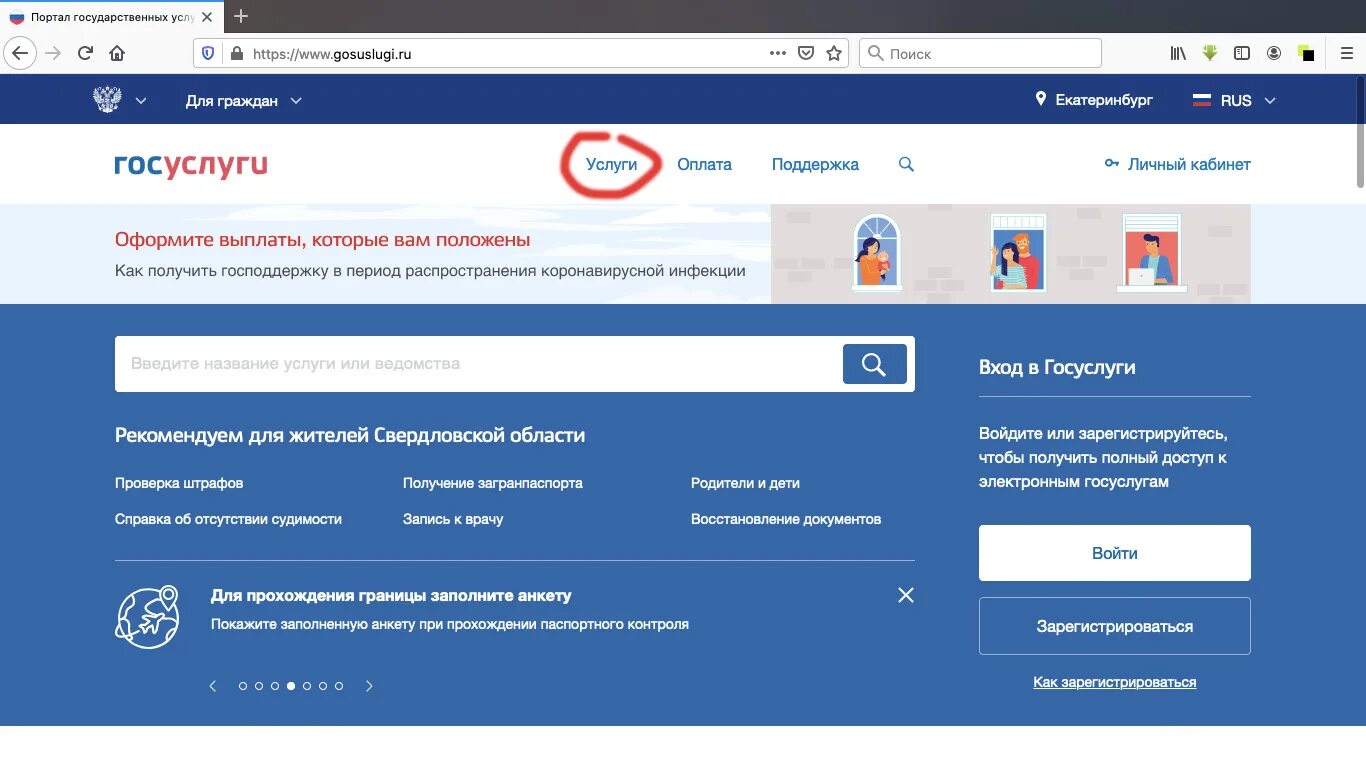Open Родители и дети link

coord(745,483)
